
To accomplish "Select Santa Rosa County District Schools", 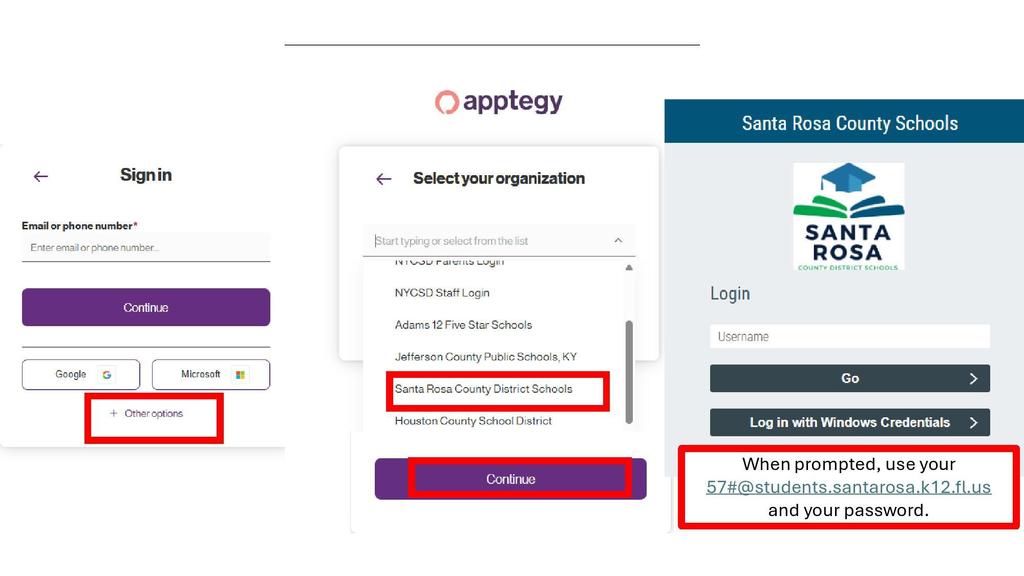I will point(483,389).
